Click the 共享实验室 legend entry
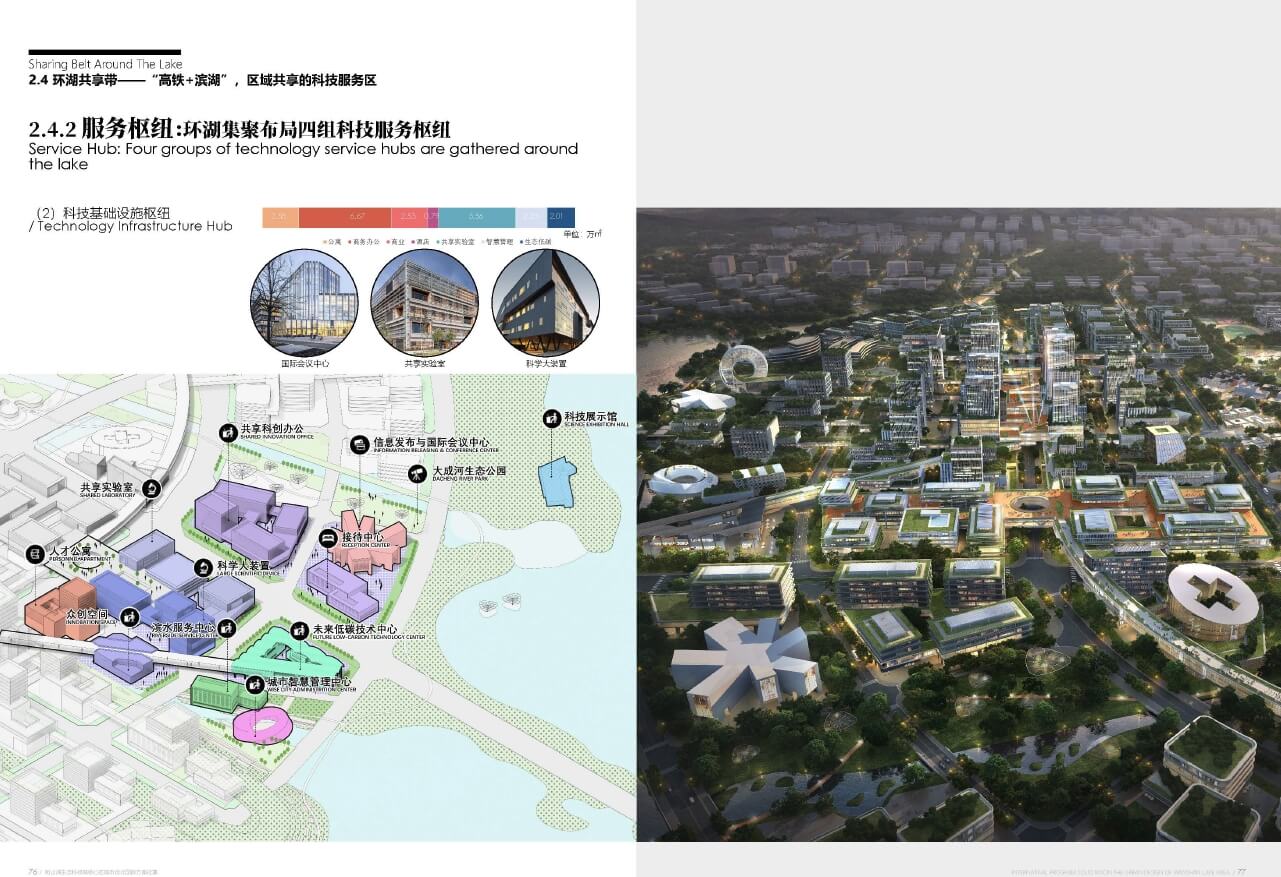Screen dimensions: 1281x877 (456, 241)
